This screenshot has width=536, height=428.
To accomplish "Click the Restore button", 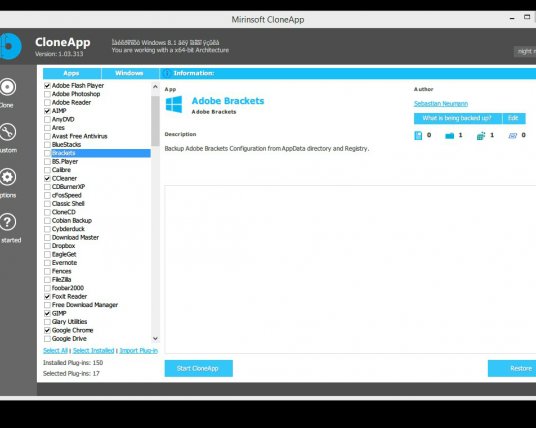I will pyautogui.click(x=512, y=369).
